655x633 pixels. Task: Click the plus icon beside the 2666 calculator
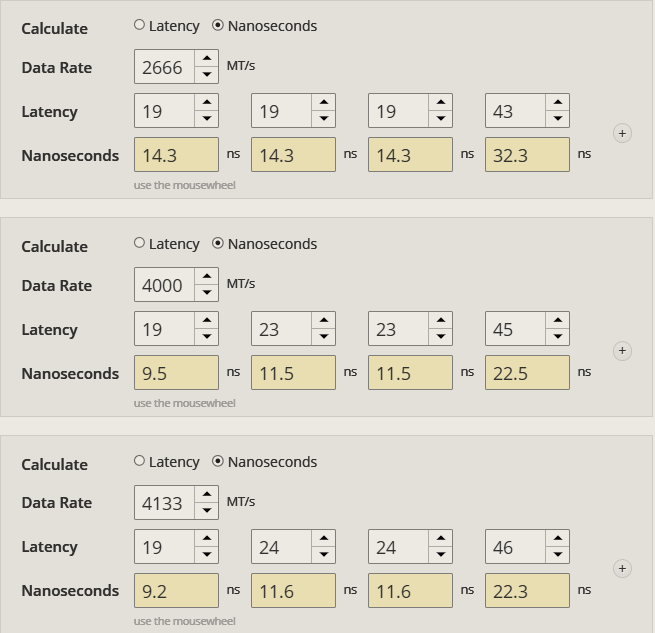pyautogui.click(x=622, y=133)
